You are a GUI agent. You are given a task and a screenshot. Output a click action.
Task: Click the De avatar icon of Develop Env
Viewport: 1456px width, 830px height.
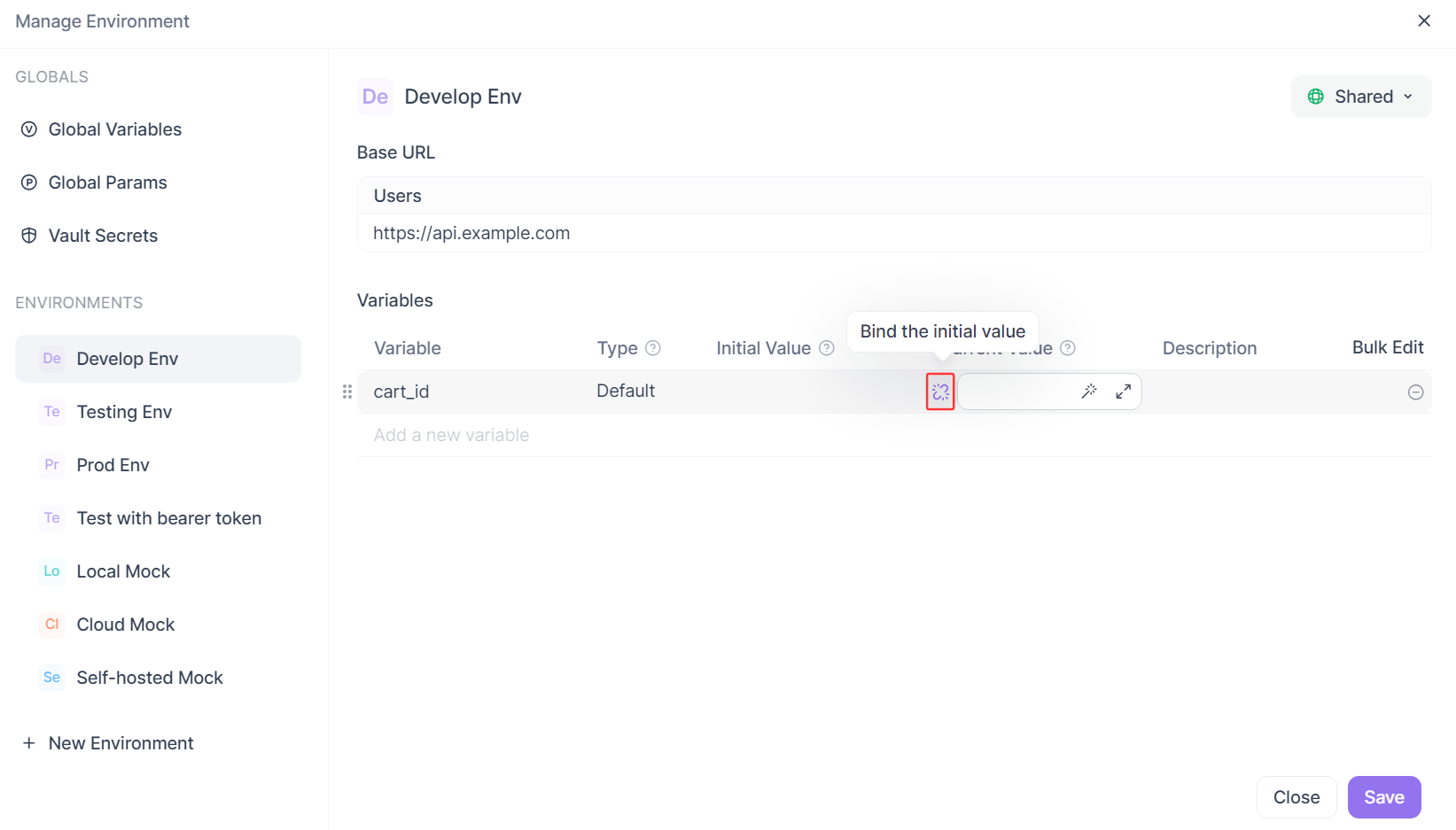375,97
